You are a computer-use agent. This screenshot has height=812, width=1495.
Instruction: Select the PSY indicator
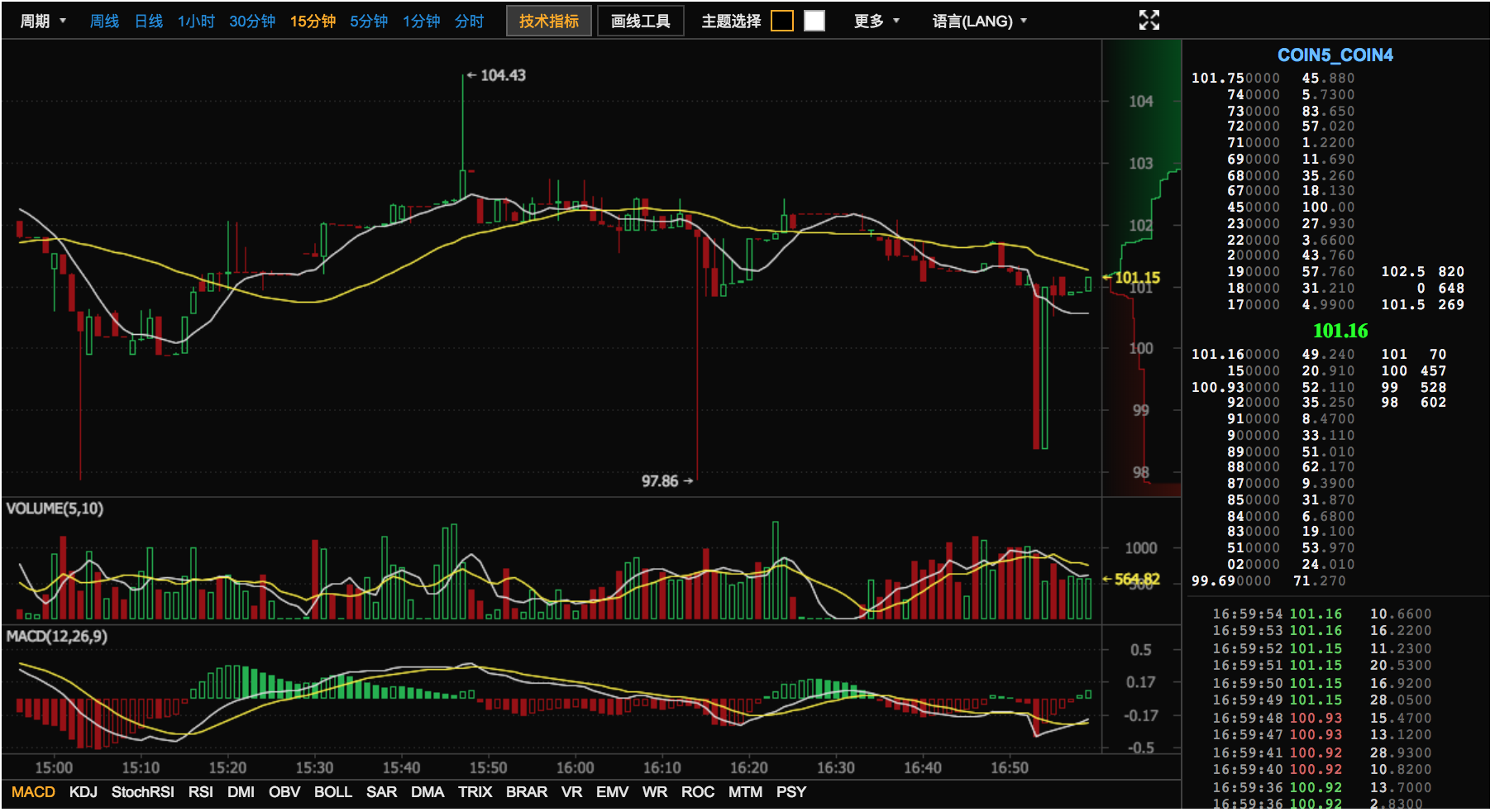(x=791, y=792)
